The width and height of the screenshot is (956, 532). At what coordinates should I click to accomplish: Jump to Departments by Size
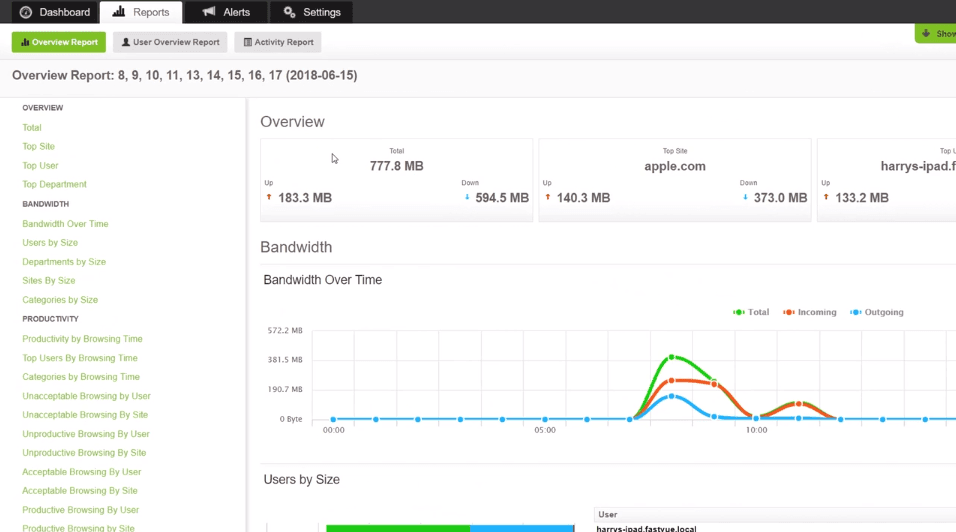tap(64, 261)
